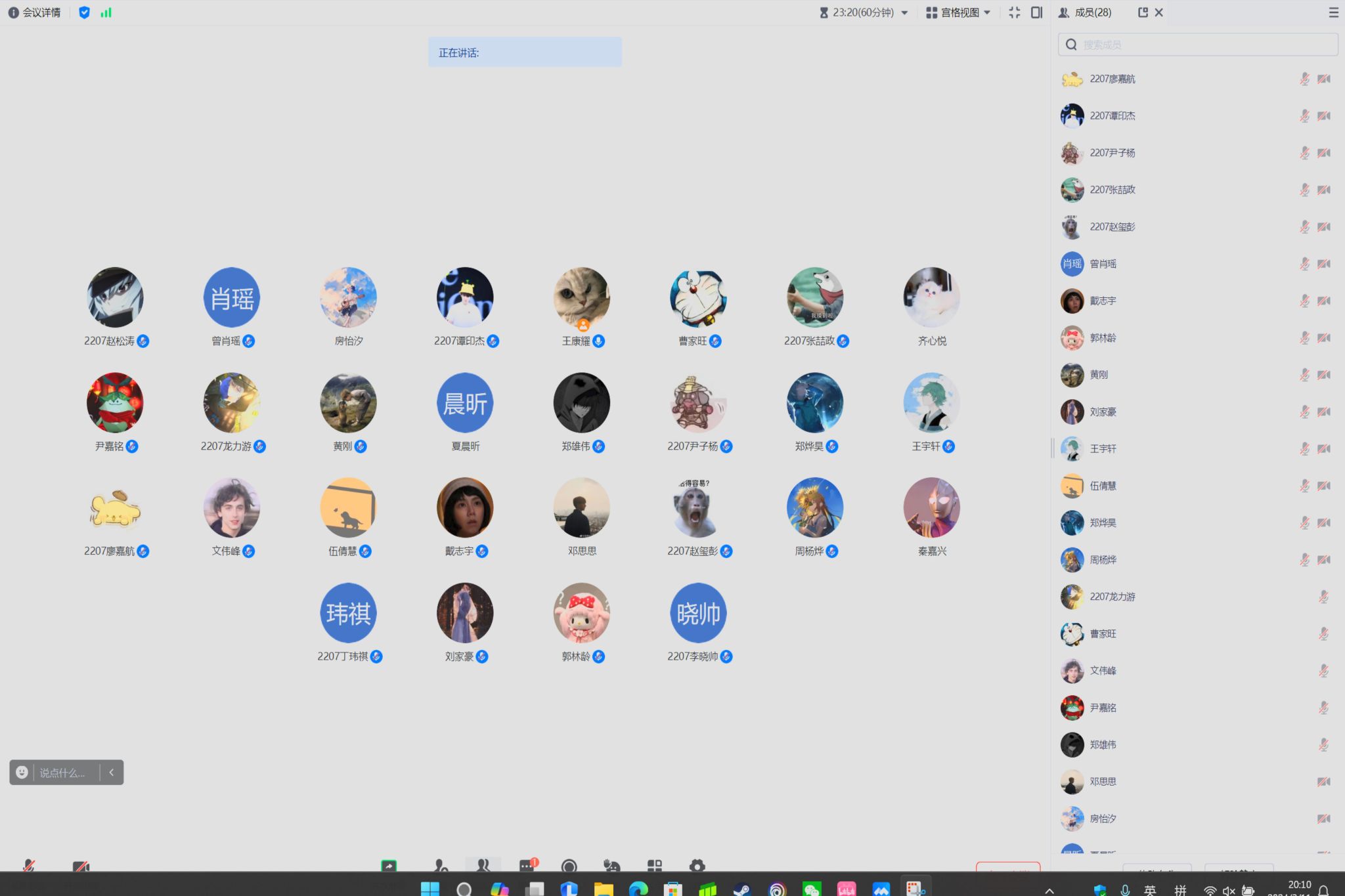Collapse the chat bubble with left chevron

click(x=112, y=773)
